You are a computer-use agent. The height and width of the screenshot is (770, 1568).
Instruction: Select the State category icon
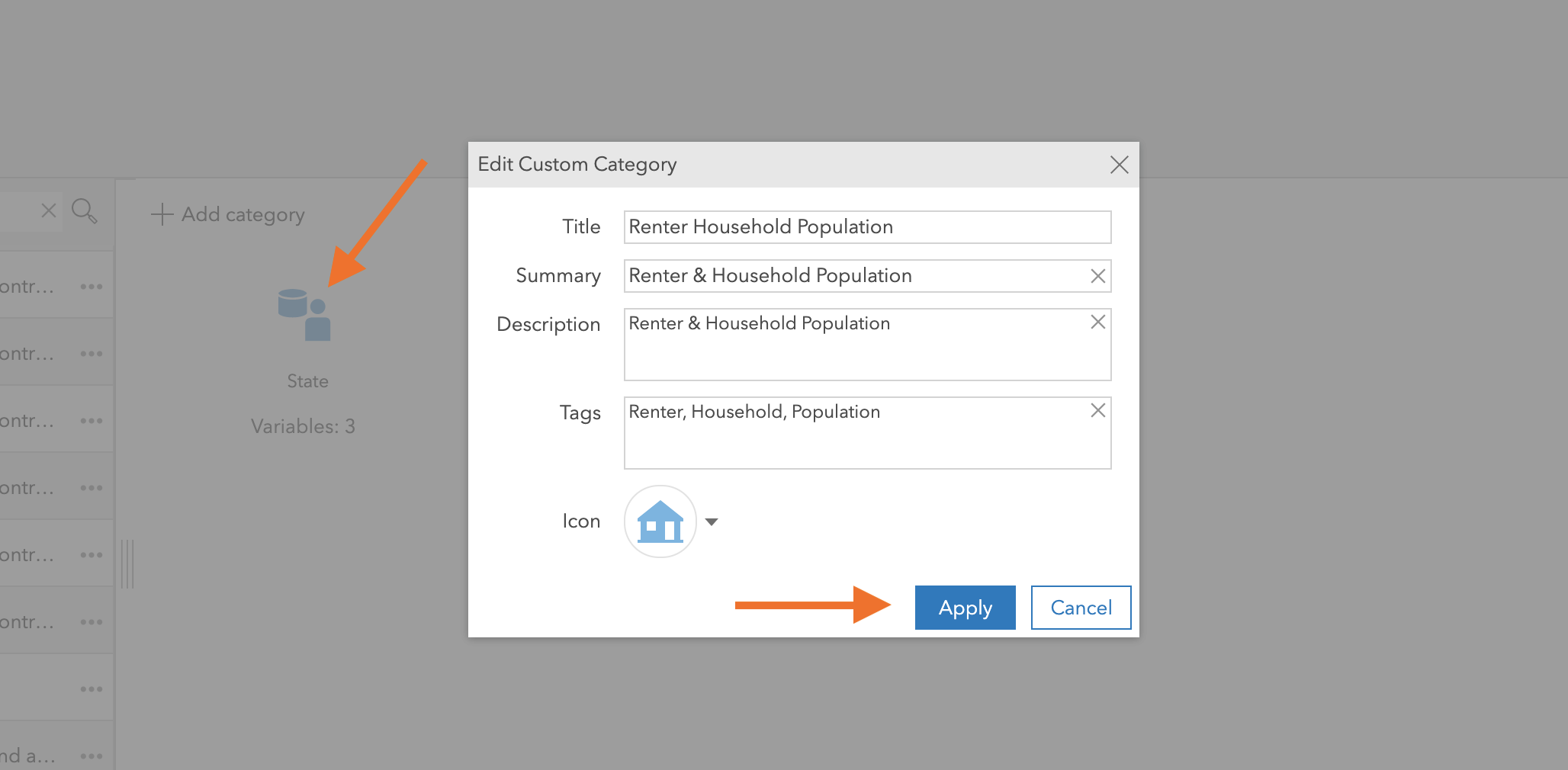tap(304, 315)
